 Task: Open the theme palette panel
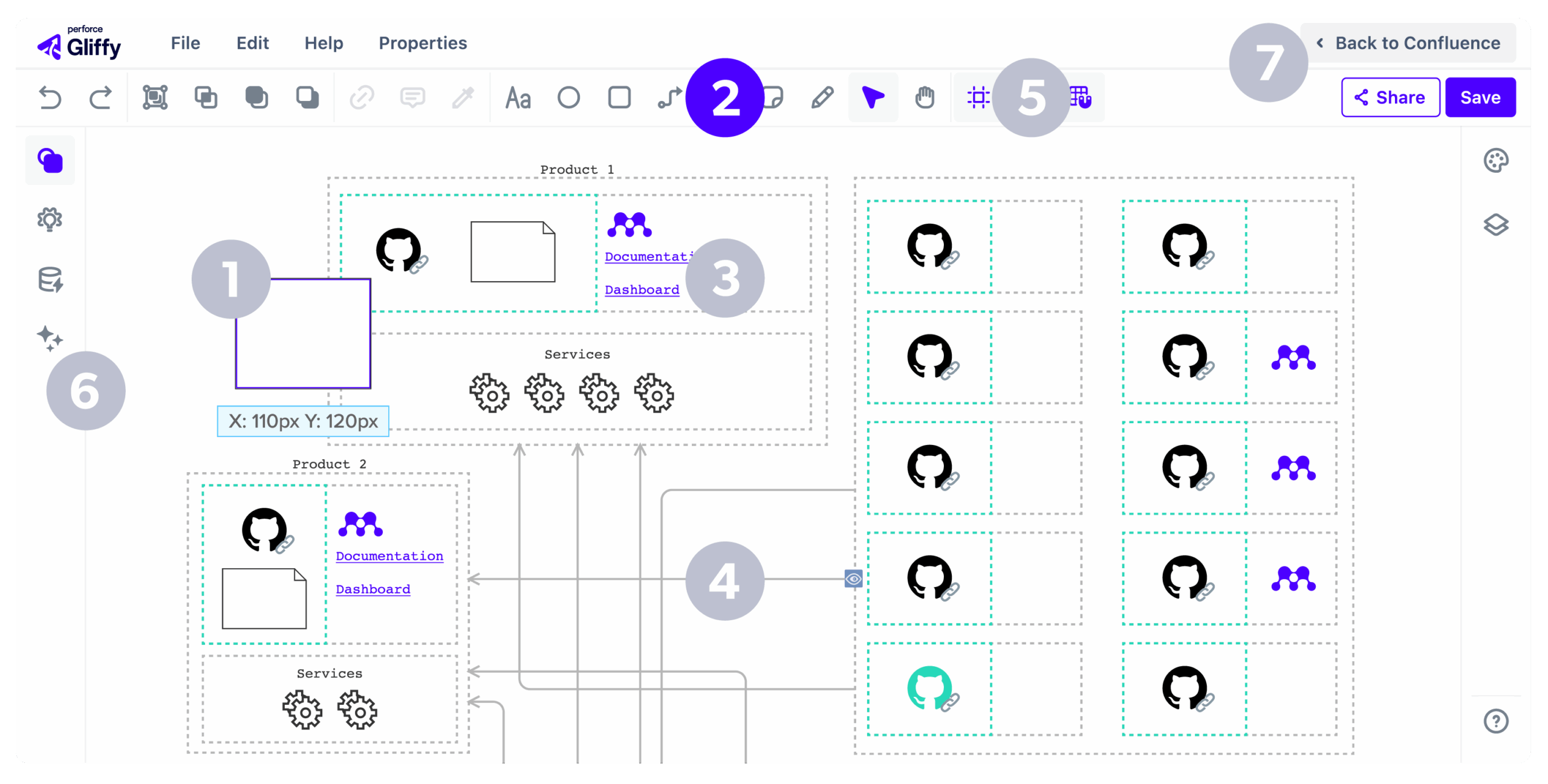1495,161
